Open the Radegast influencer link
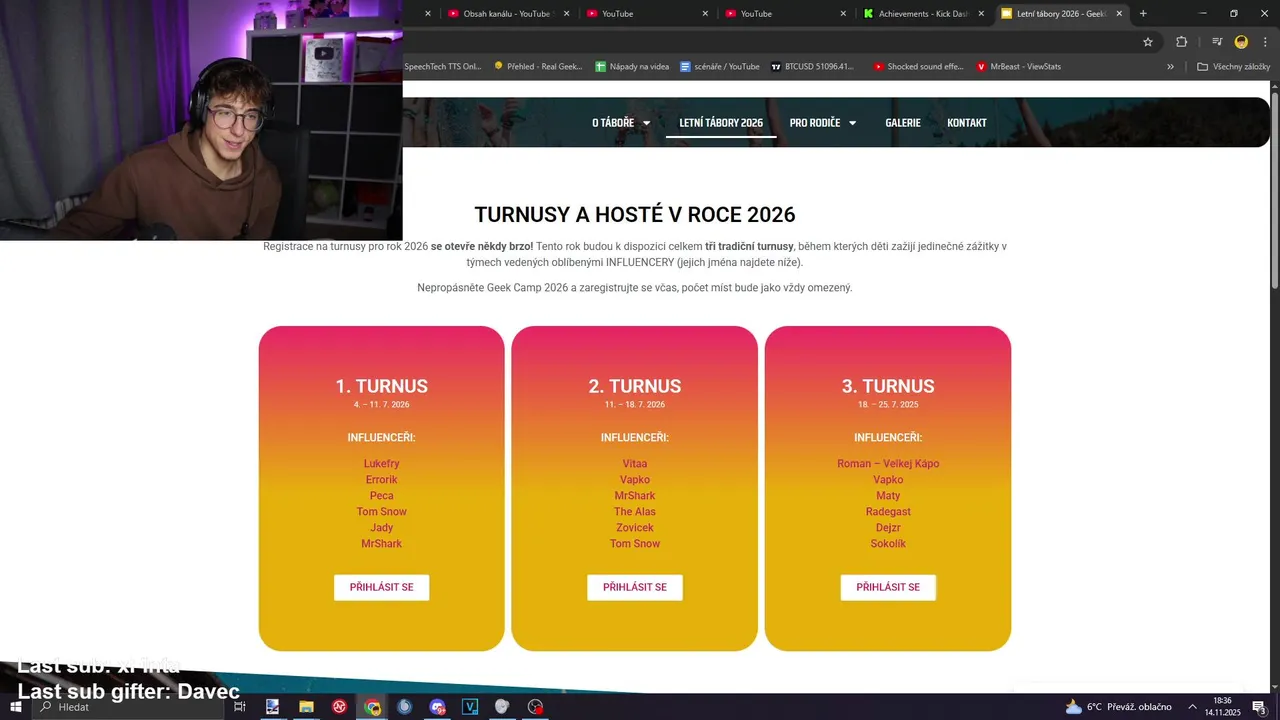The image size is (1280, 720). click(x=888, y=512)
